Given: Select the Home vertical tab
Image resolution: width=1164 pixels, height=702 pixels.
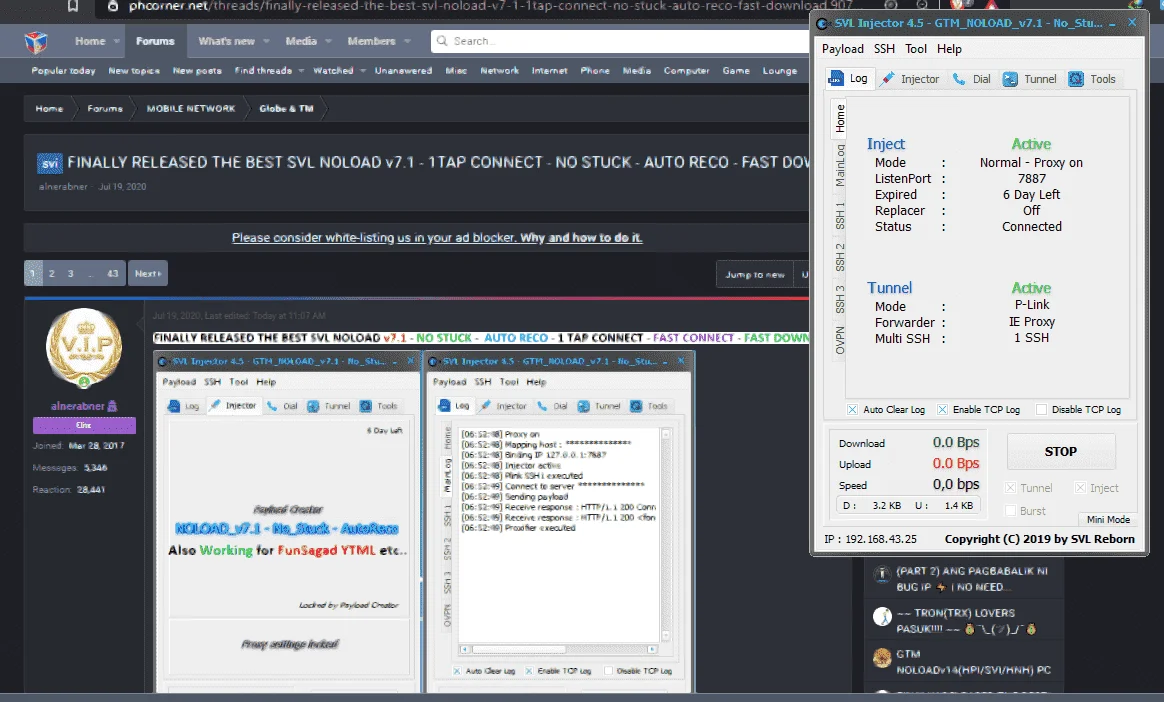Looking at the screenshot, I should coord(840,118).
